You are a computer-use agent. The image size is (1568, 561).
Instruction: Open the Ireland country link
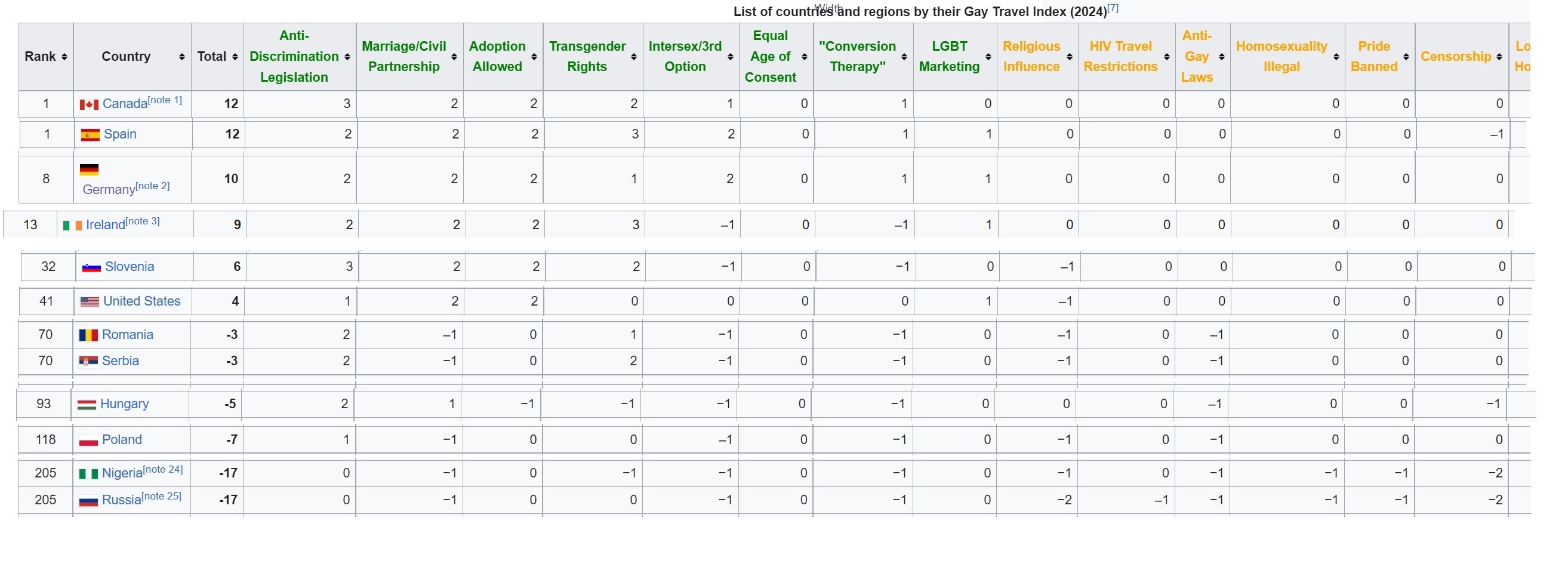(x=105, y=225)
